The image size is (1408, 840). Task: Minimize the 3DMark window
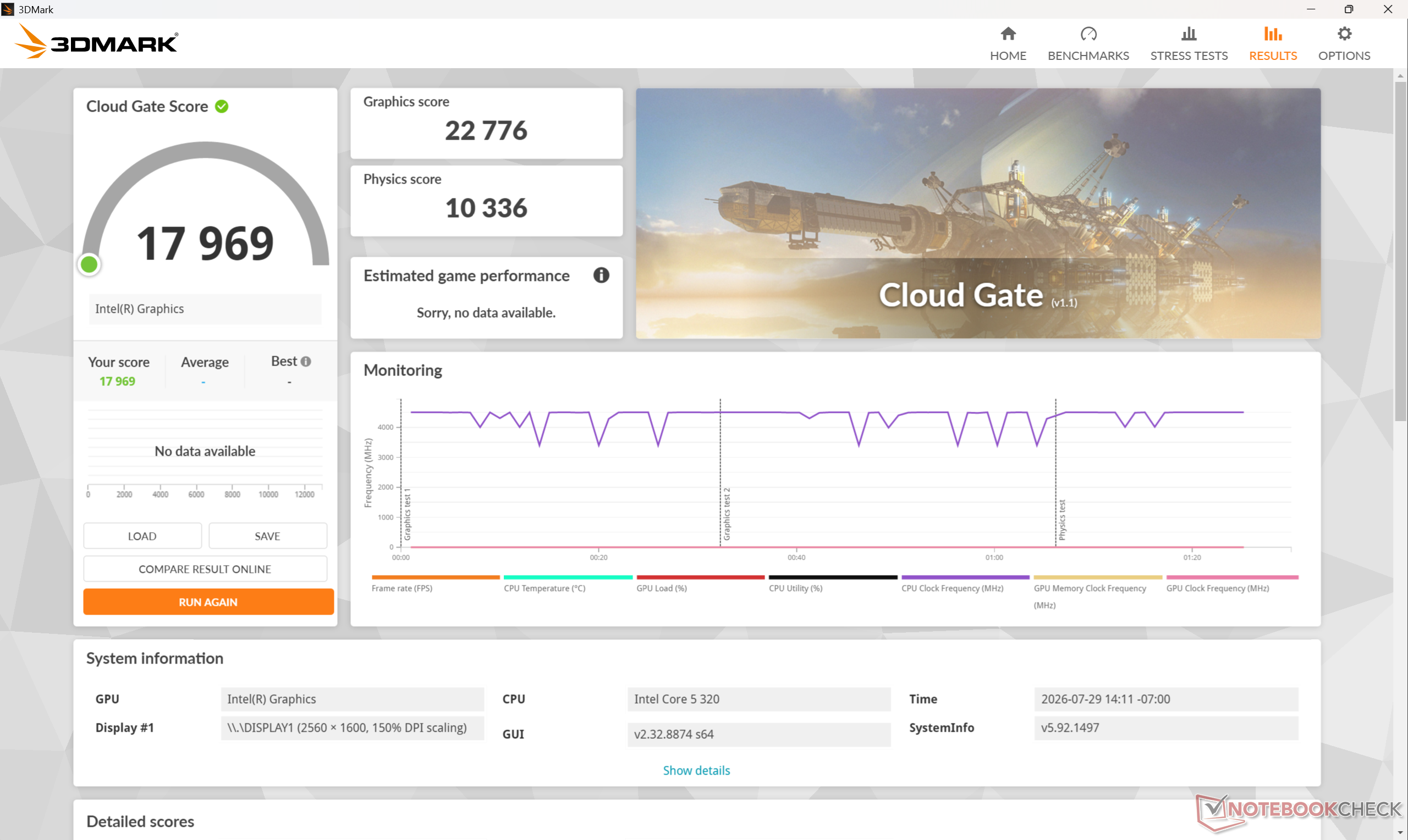(1311, 9)
